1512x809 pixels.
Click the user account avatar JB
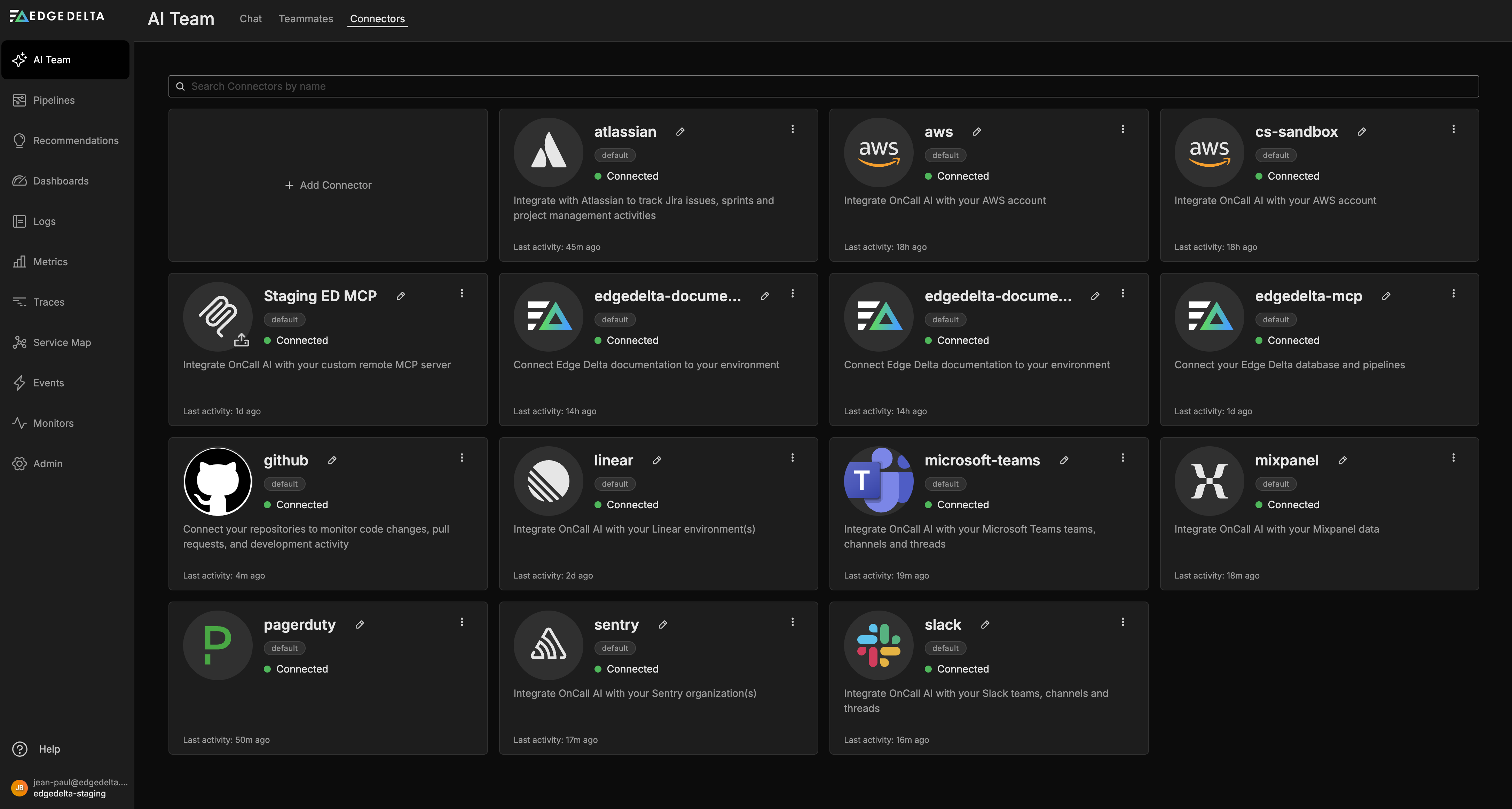pos(19,788)
